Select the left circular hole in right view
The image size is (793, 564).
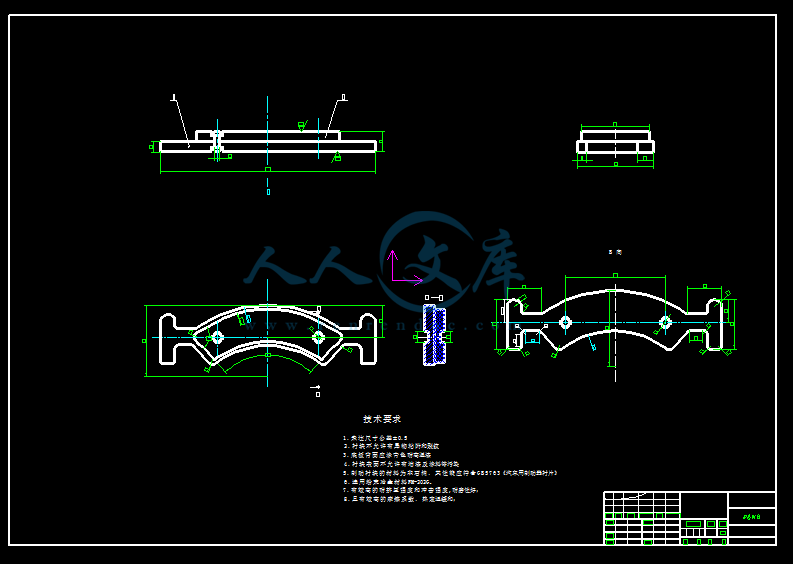(565, 322)
